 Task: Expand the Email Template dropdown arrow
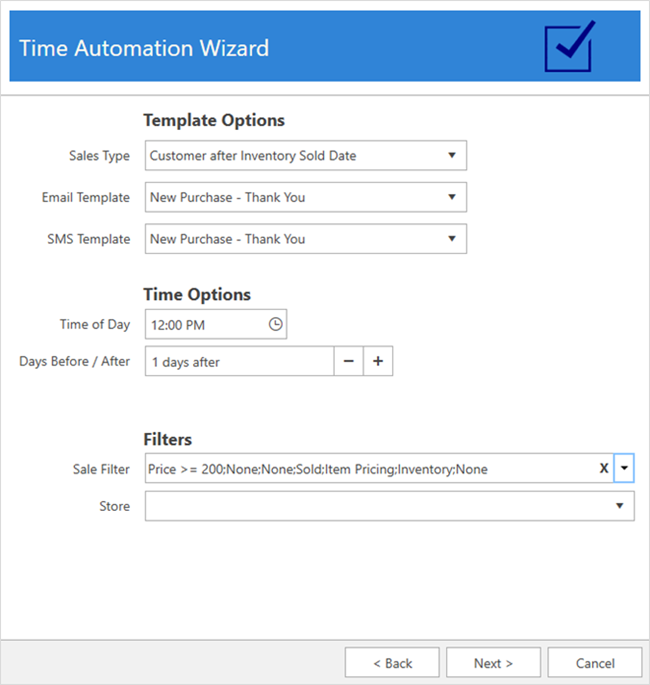[x=451, y=197]
